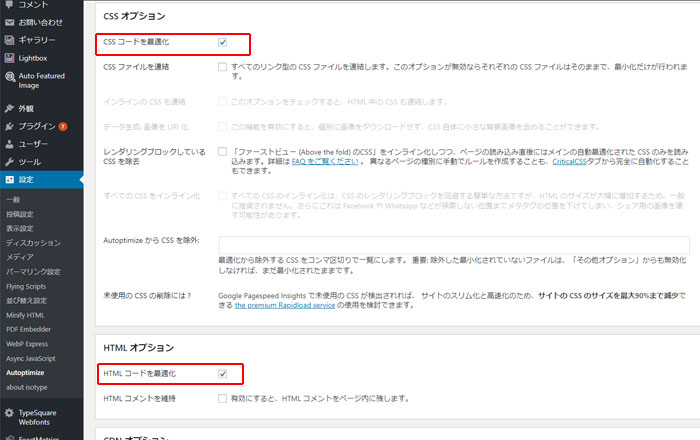Open メディア settings submenu
This screenshot has height=440, width=700.
coord(20,257)
